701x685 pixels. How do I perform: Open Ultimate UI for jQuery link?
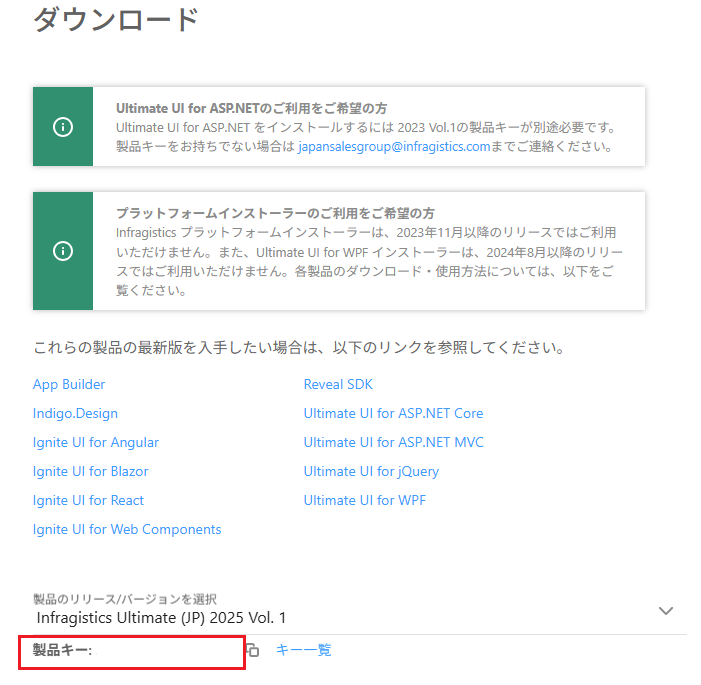coord(372,472)
